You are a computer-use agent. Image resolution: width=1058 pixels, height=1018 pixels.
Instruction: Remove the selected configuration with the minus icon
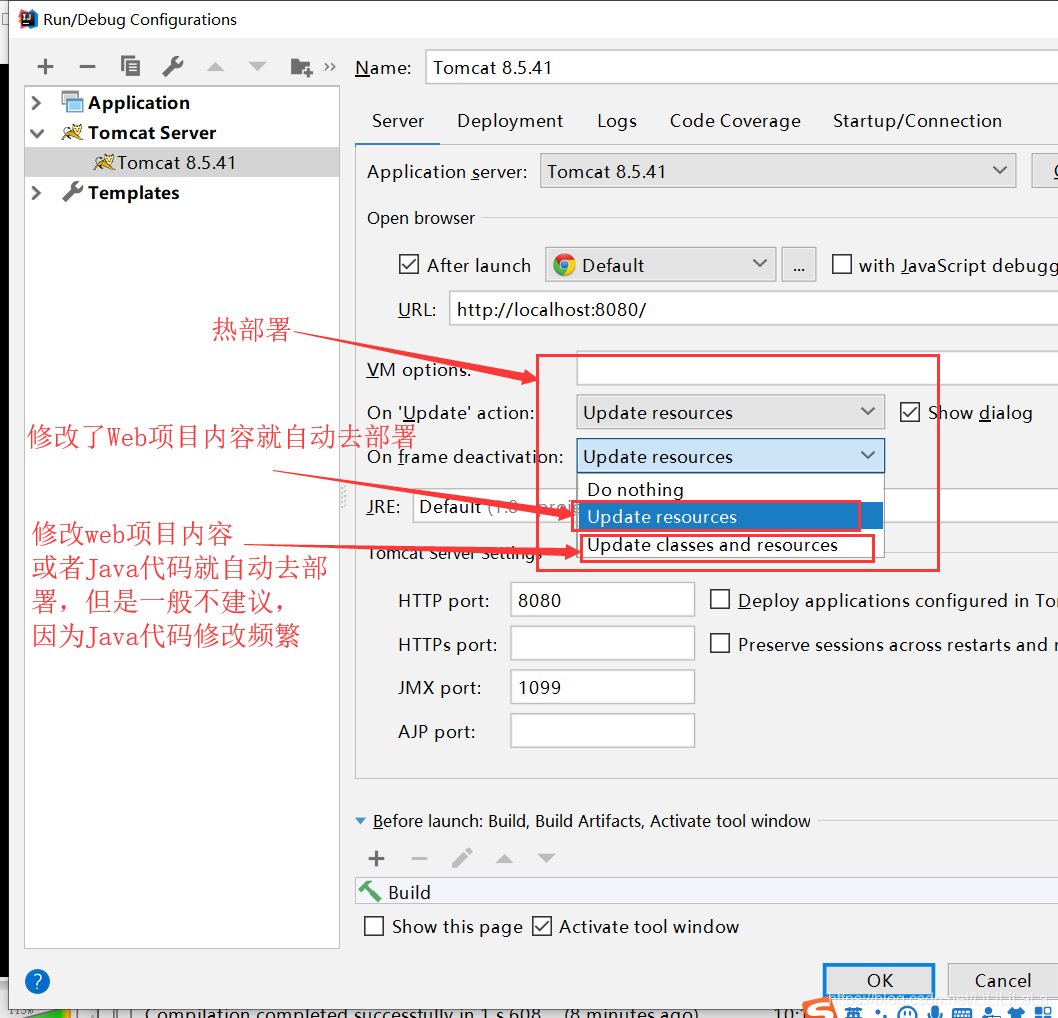87,67
